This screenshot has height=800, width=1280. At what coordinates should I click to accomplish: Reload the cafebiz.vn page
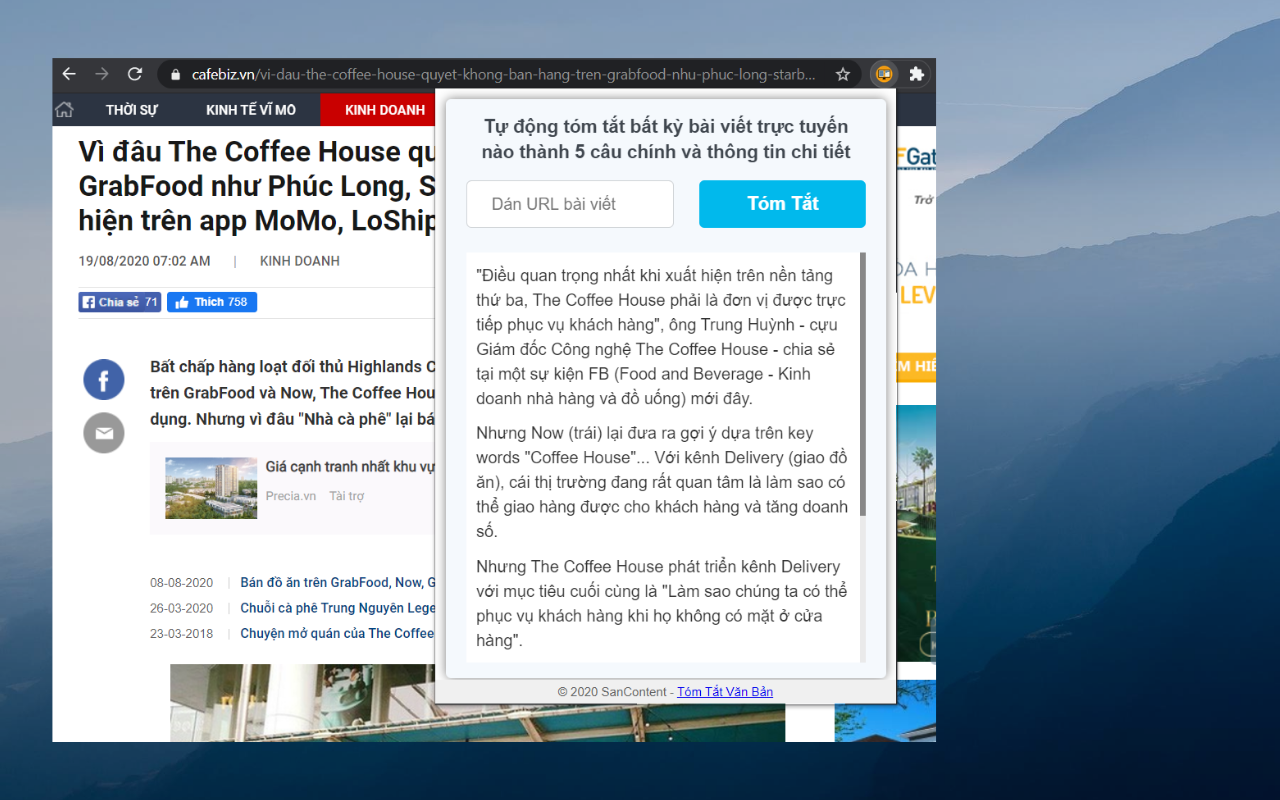tap(135, 74)
